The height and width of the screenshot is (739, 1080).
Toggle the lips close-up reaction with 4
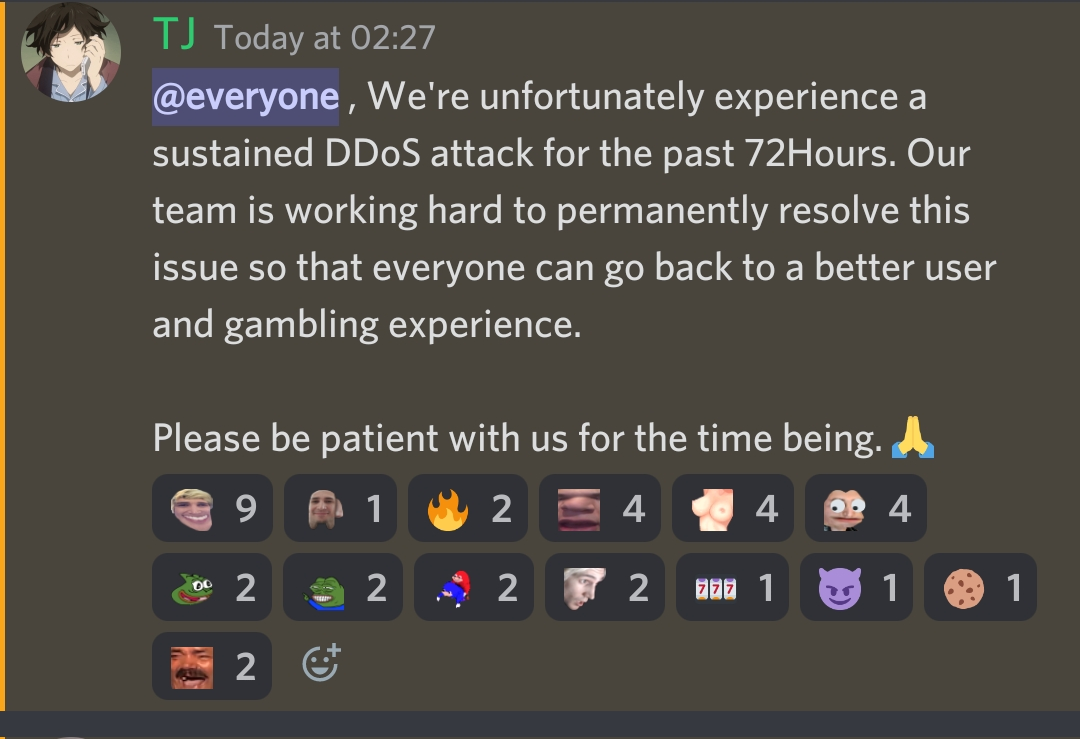600,508
